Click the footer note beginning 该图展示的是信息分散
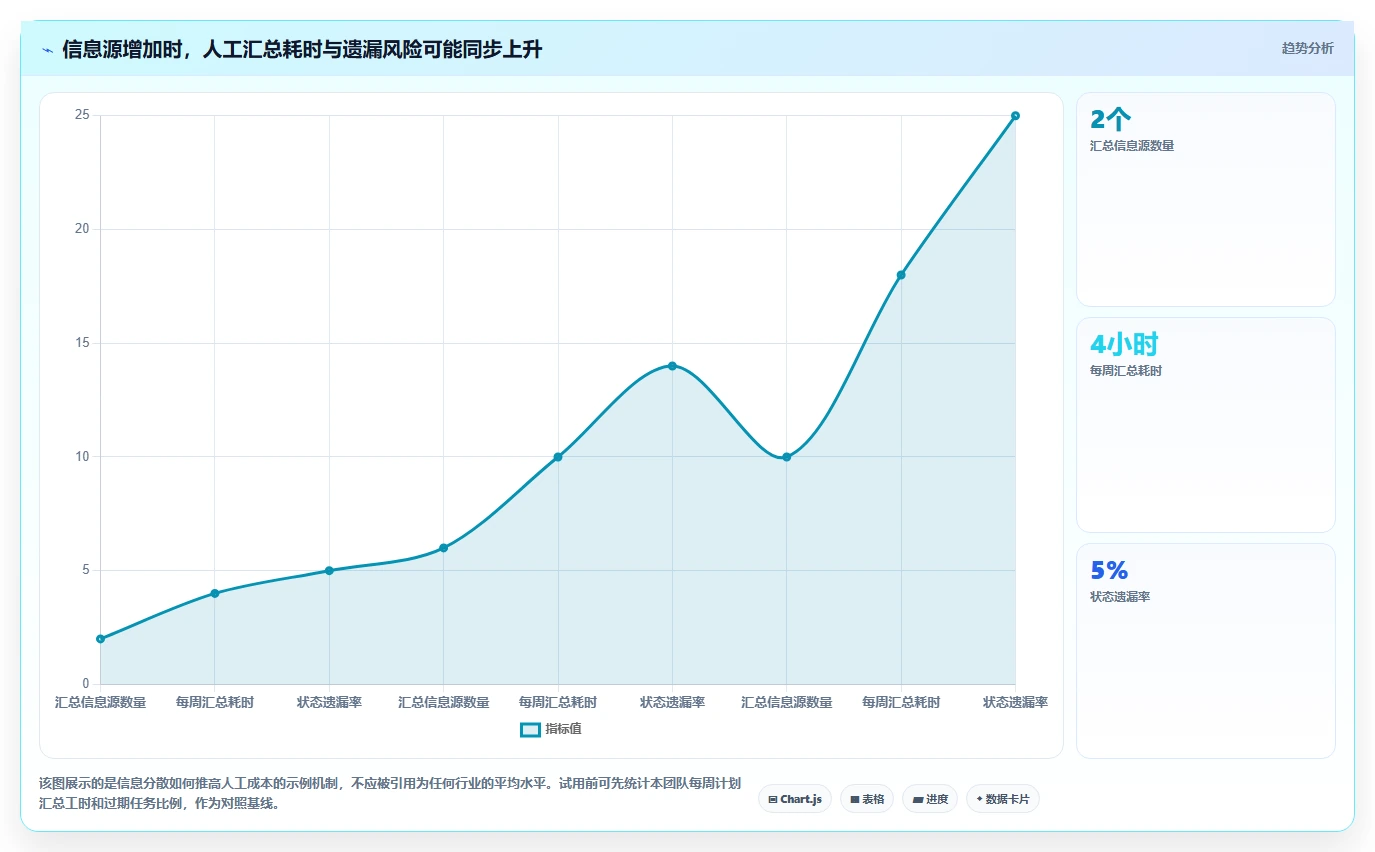The image size is (1375, 852). [390, 793]
